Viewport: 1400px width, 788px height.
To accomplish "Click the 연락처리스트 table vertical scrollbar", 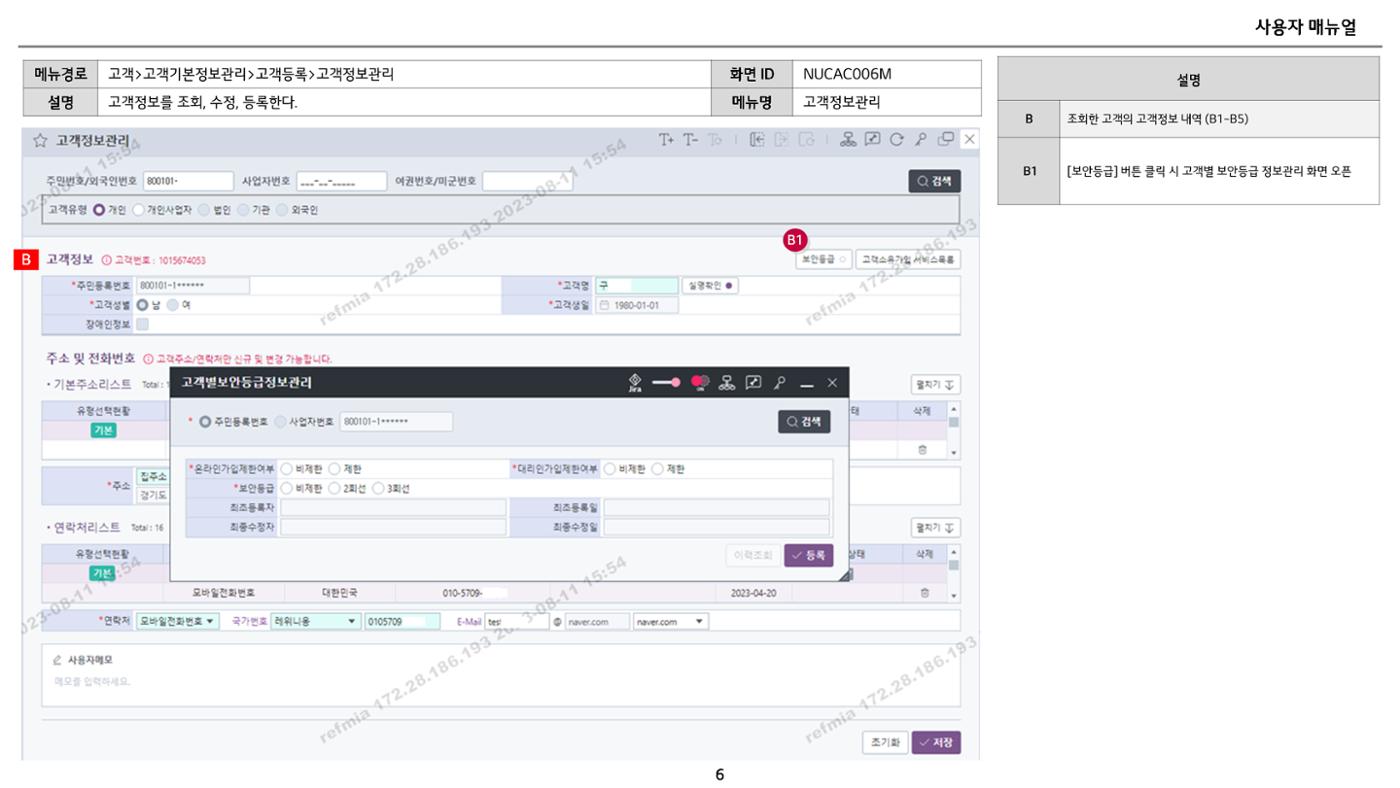I will click(x=953, y=574).
